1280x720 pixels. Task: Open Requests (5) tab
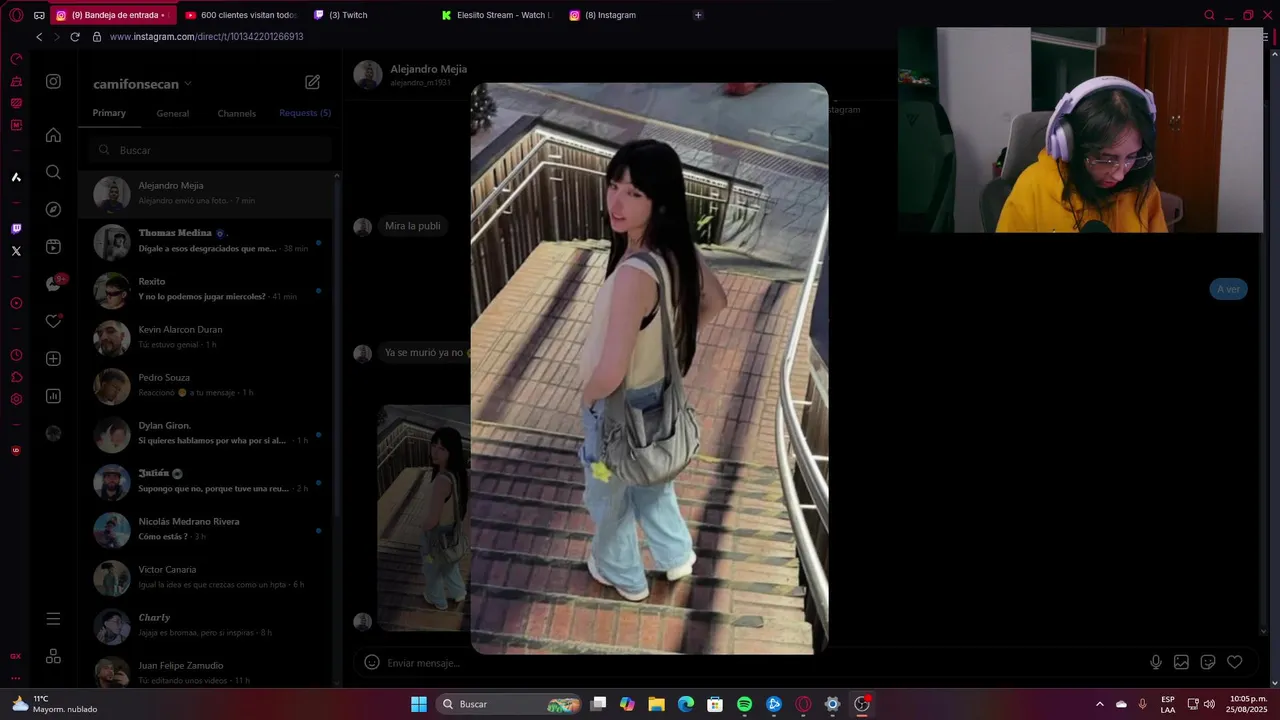pyautogui.click(x=305, y=113)
